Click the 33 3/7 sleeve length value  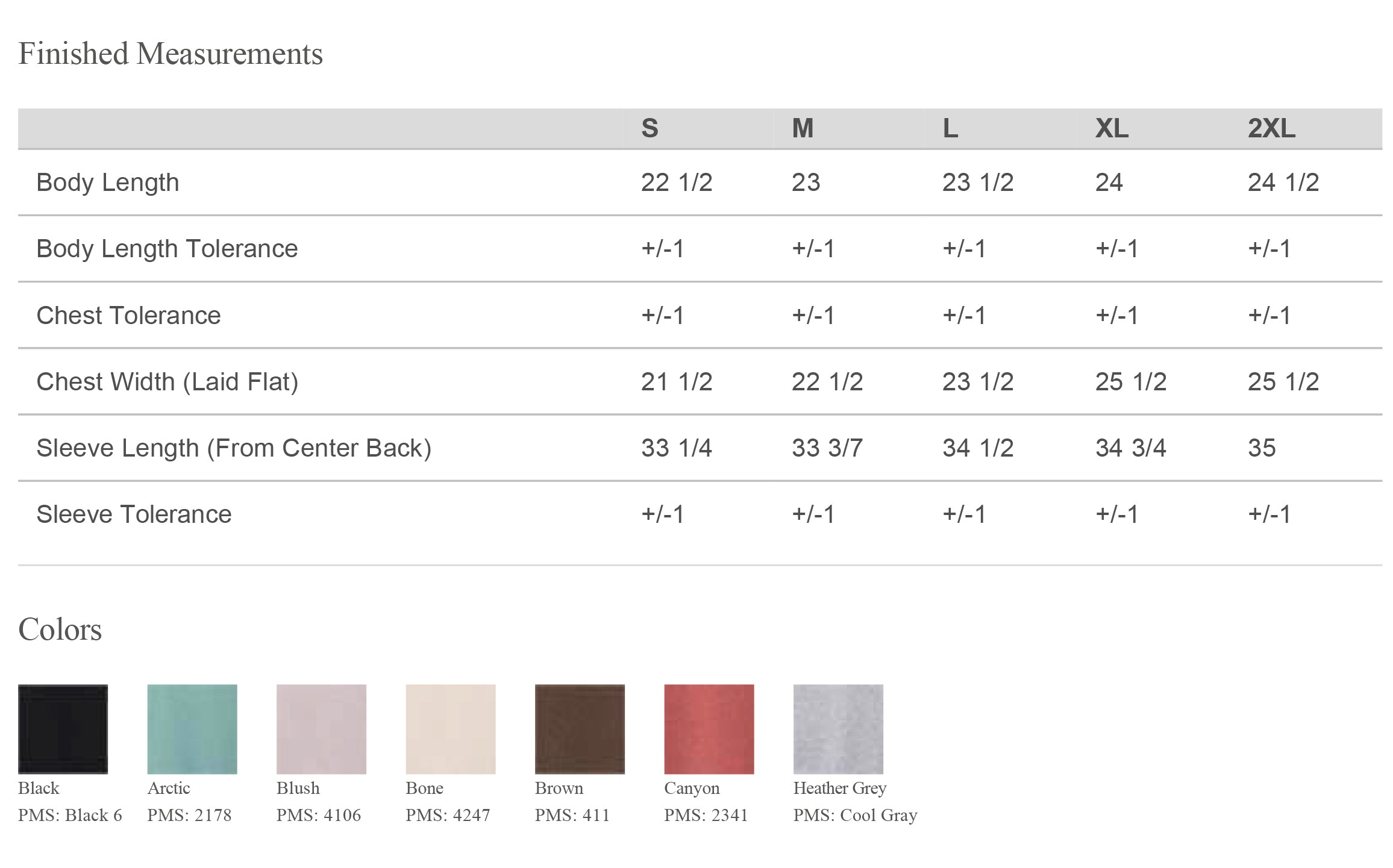coord(827,448)
